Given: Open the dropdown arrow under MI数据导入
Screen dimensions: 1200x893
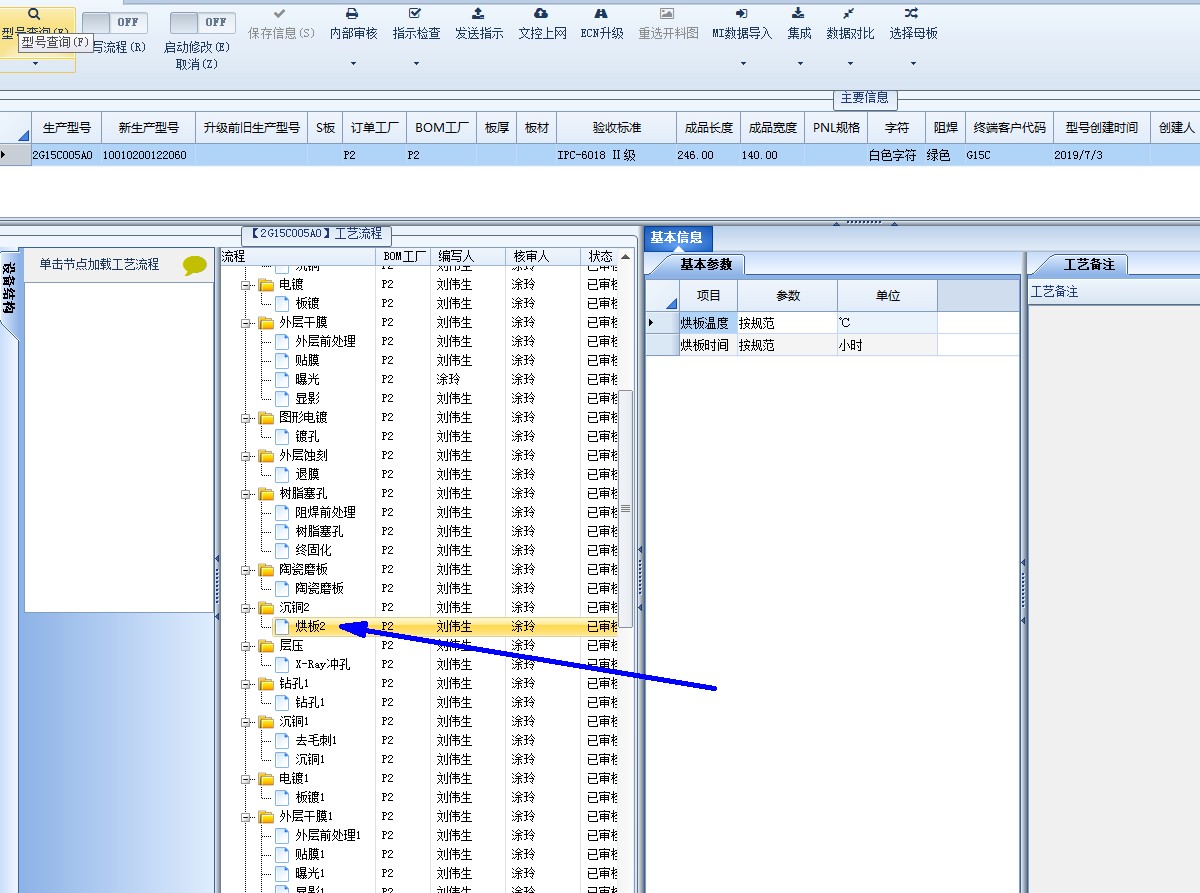Looking at the screenshot, I should [742, 64].
